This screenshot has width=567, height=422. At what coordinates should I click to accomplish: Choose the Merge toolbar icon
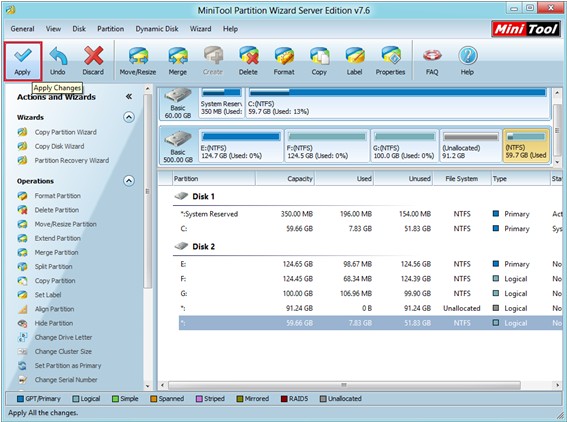point(178,61)
